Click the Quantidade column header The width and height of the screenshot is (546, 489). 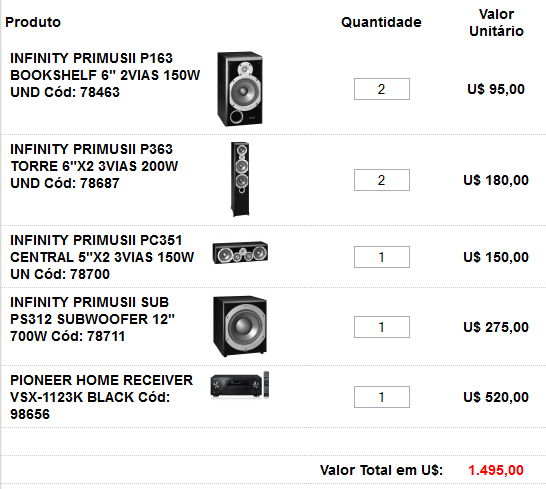[381, 22]
